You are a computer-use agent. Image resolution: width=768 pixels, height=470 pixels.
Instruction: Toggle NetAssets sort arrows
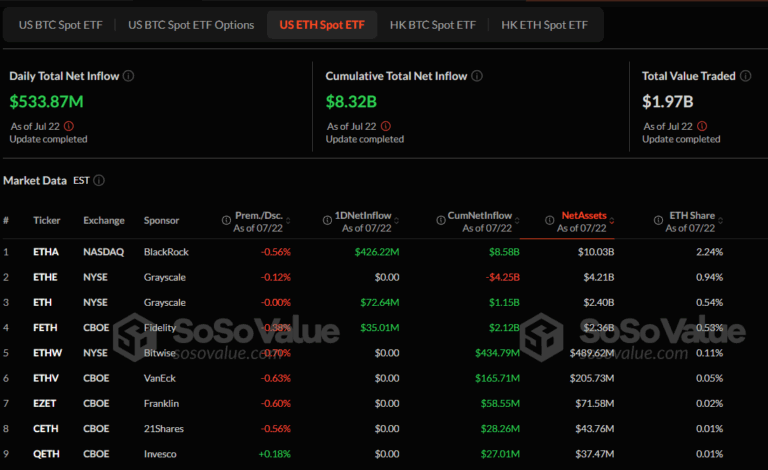tap(611, 221)
